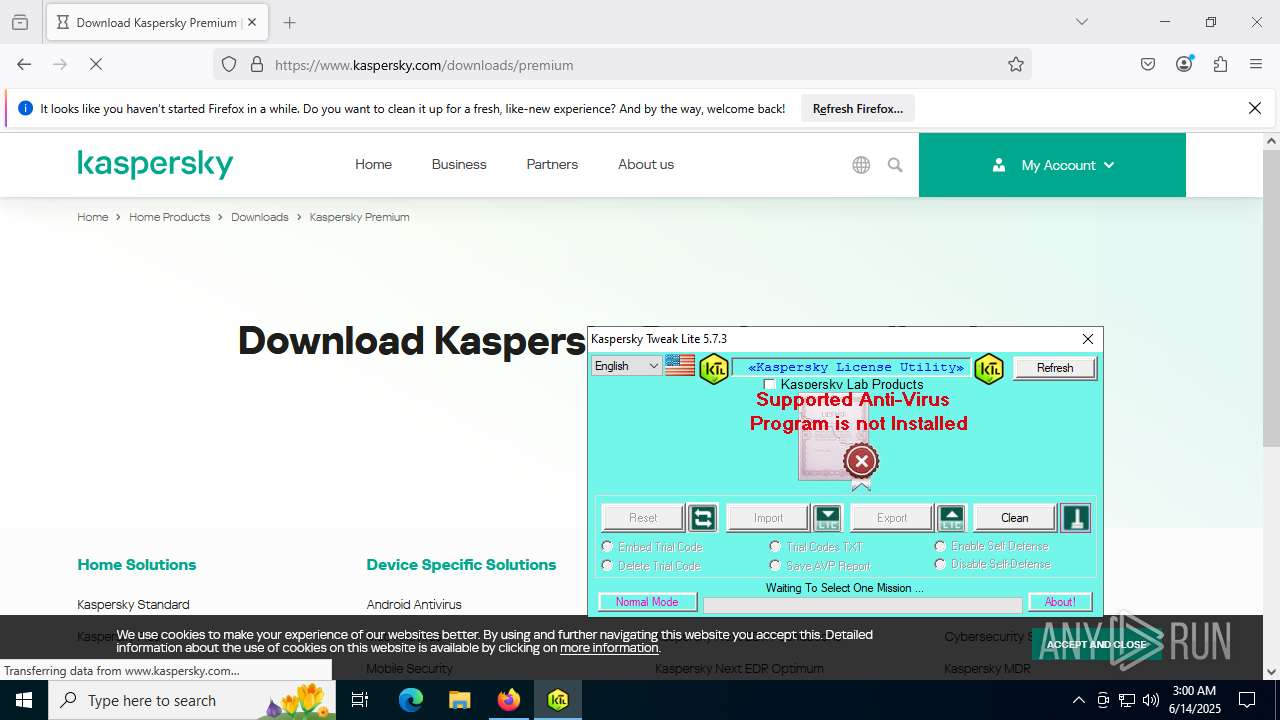Select the Delete Trial Code radio button
The width and height of the screenshot is (1280, 720).
point(607,565)
